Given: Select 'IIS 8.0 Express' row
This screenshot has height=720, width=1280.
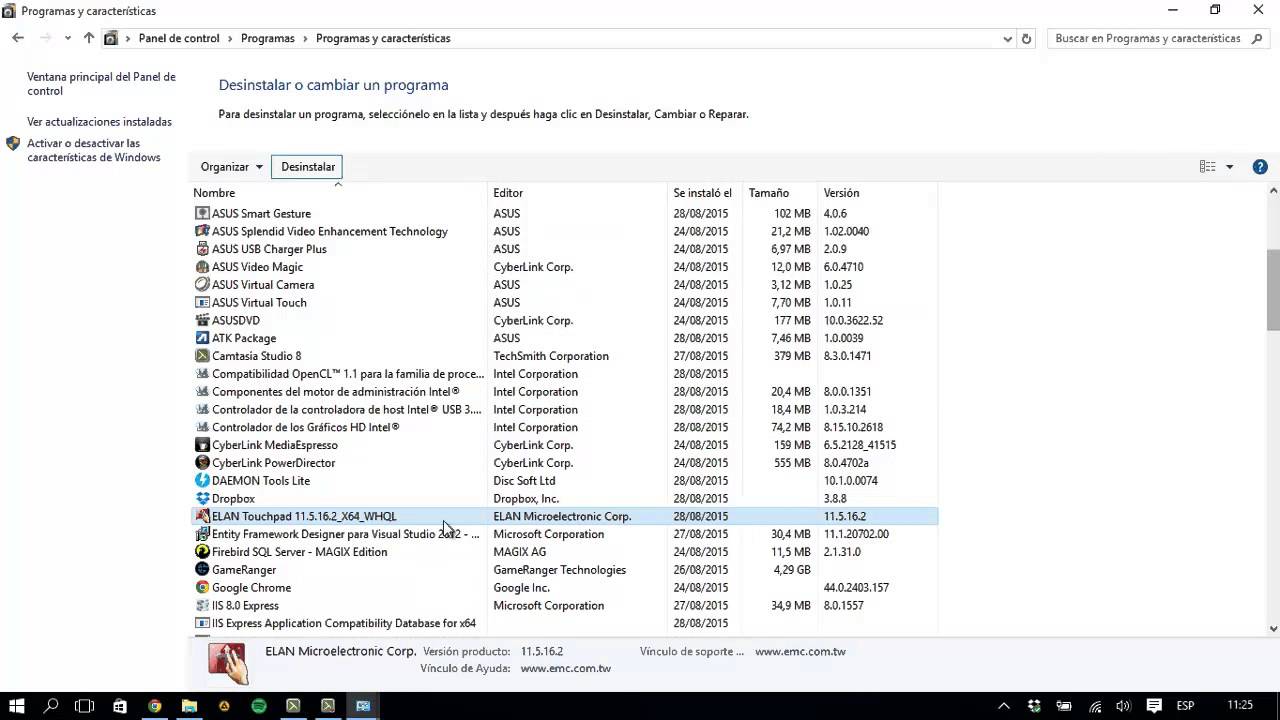Looking at the screenshot, I should (x=565, y=606).
